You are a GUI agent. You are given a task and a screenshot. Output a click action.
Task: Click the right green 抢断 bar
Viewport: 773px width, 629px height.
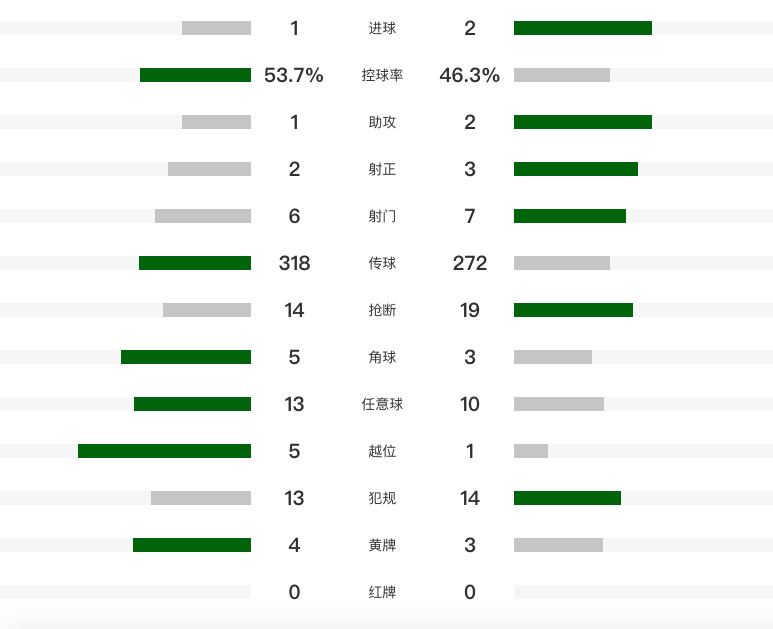(x=573, y=310)
